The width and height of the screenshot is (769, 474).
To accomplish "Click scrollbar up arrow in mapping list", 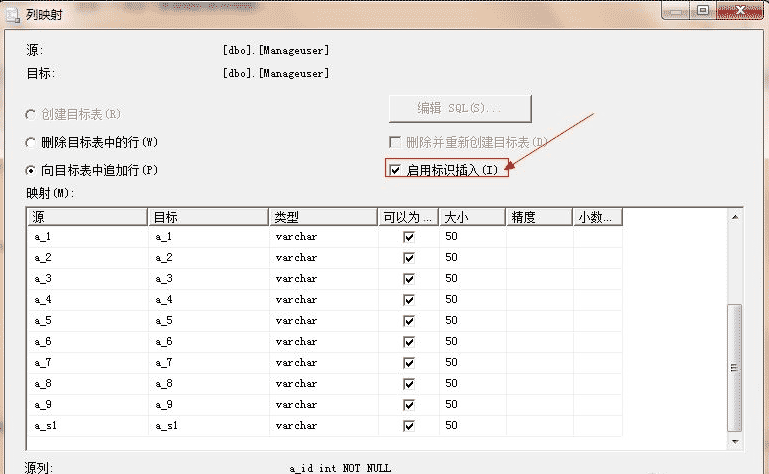I will (735, 216).
